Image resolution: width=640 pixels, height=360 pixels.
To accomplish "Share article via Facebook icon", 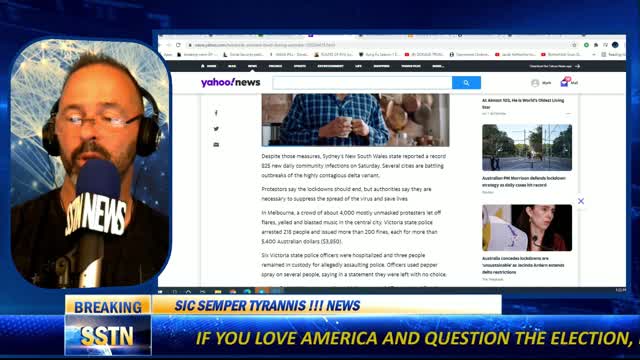I will [216, 113].
